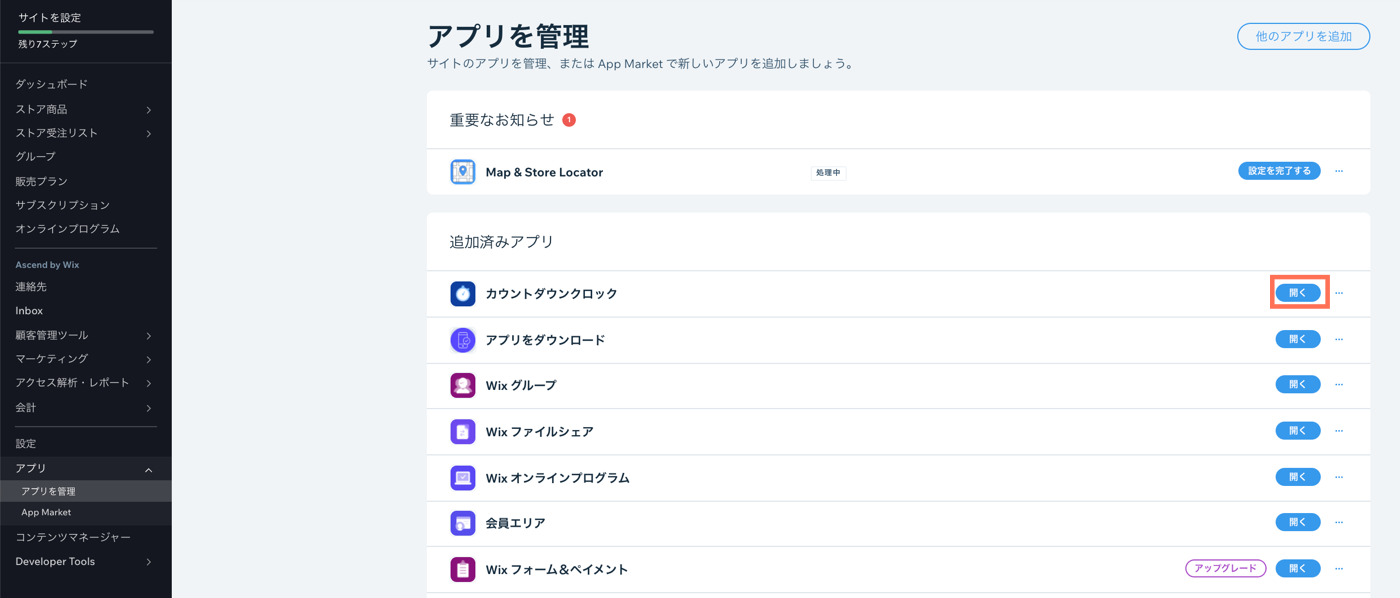This screenshot has height=598, width=1400.
Task: Go to ダッシュボード in the sidebar
Action: point(51,84)
